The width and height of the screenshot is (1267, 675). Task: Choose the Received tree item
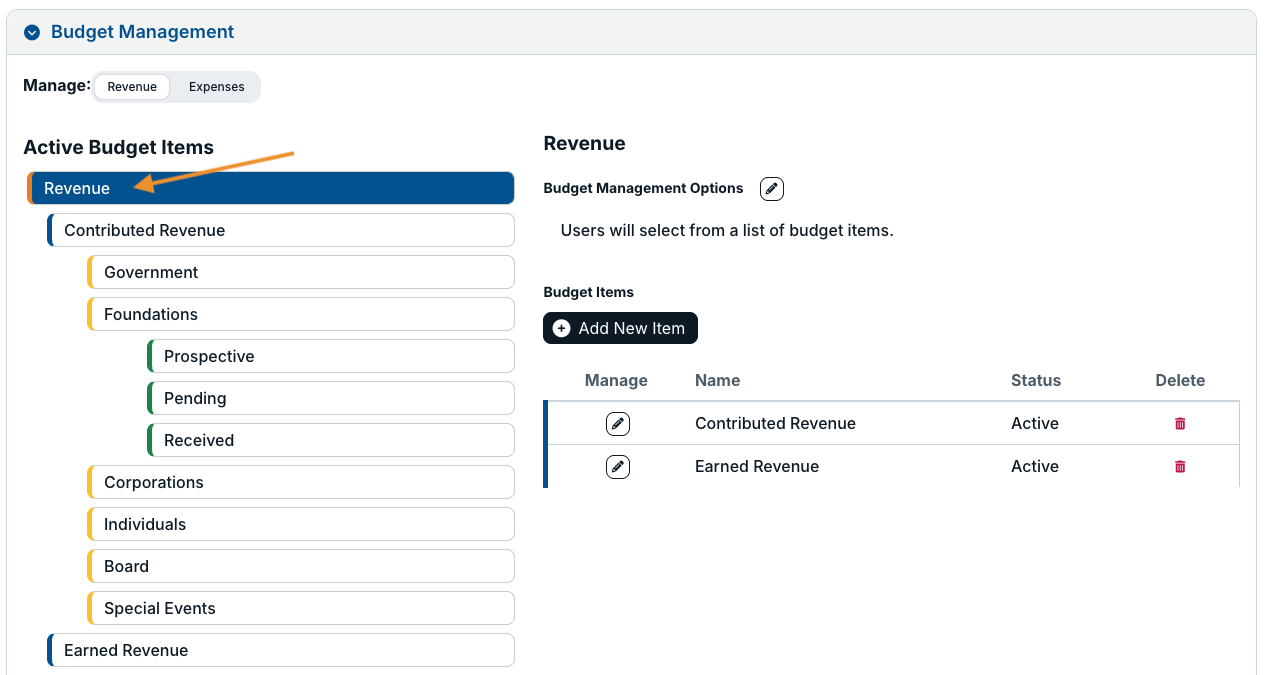[x=331, y=440]
